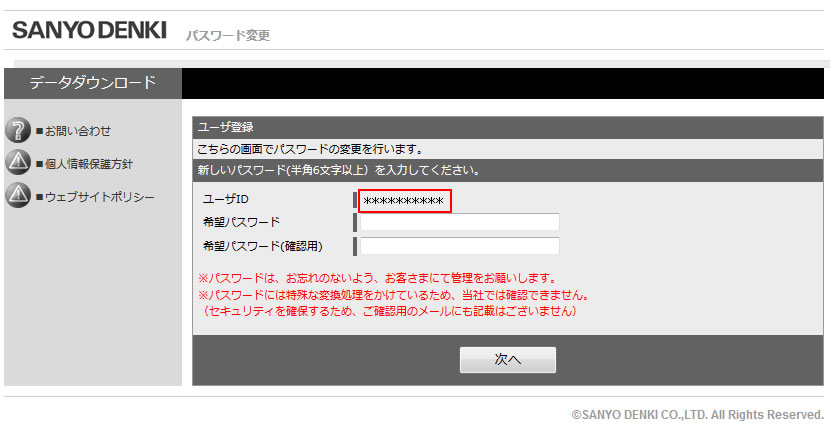Click the 希望パスワード label
Image resolution: width=830 pixels, height=427 pixels.
click(x=241, y=222)
